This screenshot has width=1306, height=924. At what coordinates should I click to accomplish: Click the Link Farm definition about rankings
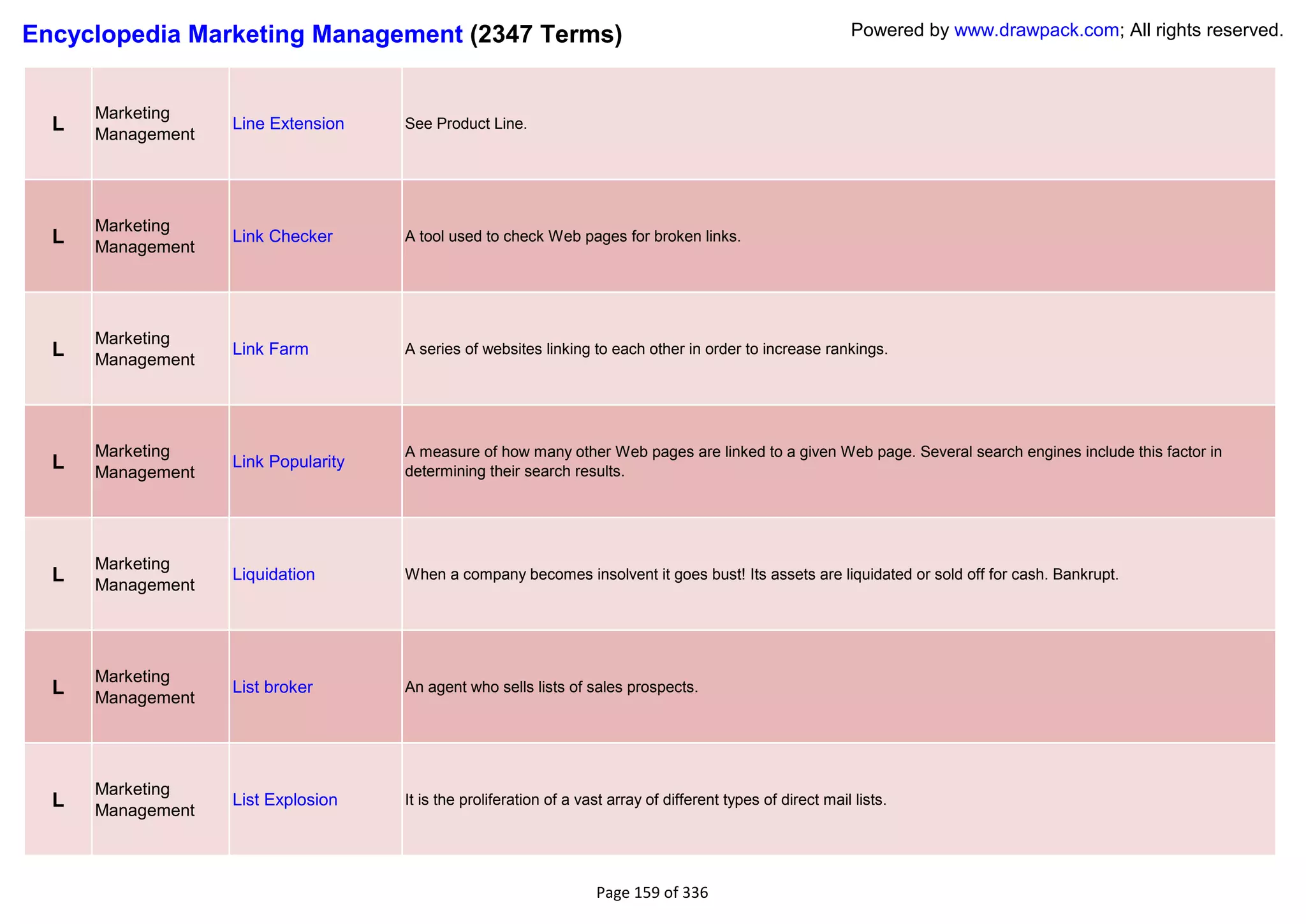[647, 349]
